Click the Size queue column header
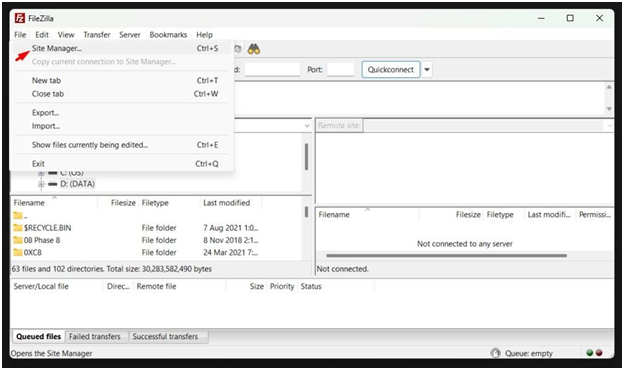Image resolution: width=624 pixels, height=370 pixels. [246, 286]
